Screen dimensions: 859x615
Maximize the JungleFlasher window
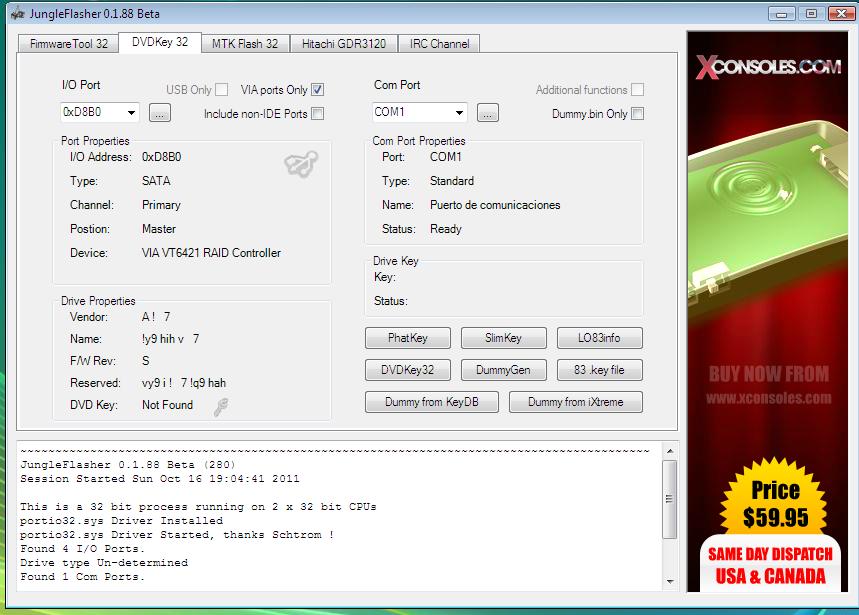pyautogui.click(x=811, y=13)
